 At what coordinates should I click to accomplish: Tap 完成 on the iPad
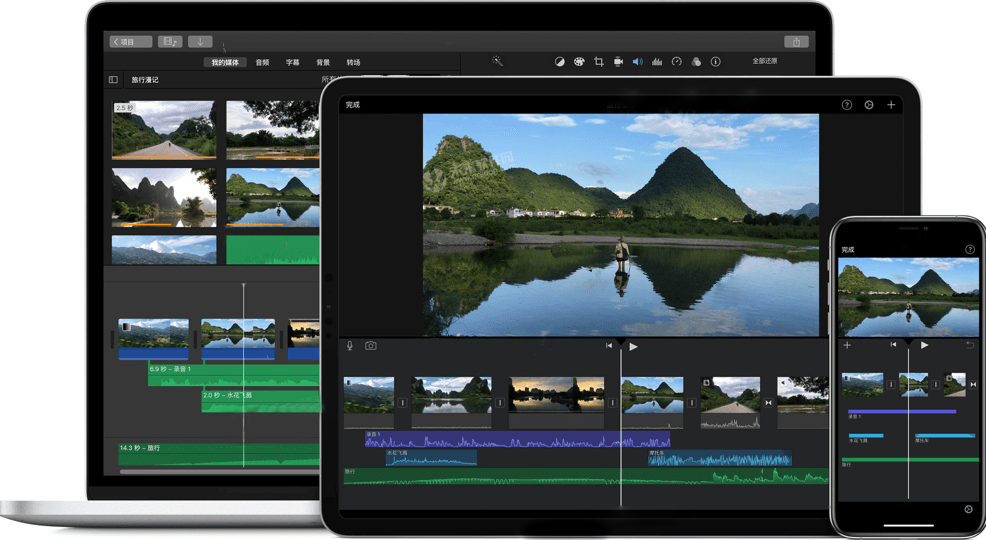(x=353, y=105)
